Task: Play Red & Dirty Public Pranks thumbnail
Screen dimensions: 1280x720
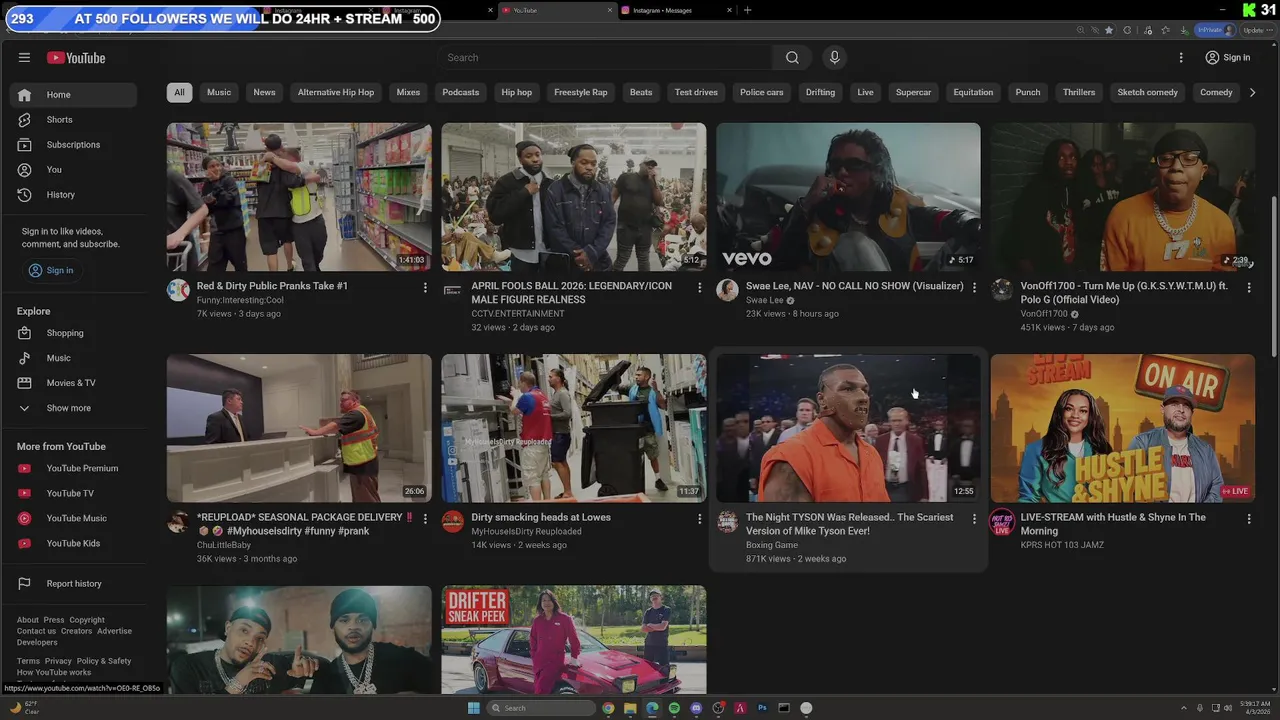Action: point(299,197)
